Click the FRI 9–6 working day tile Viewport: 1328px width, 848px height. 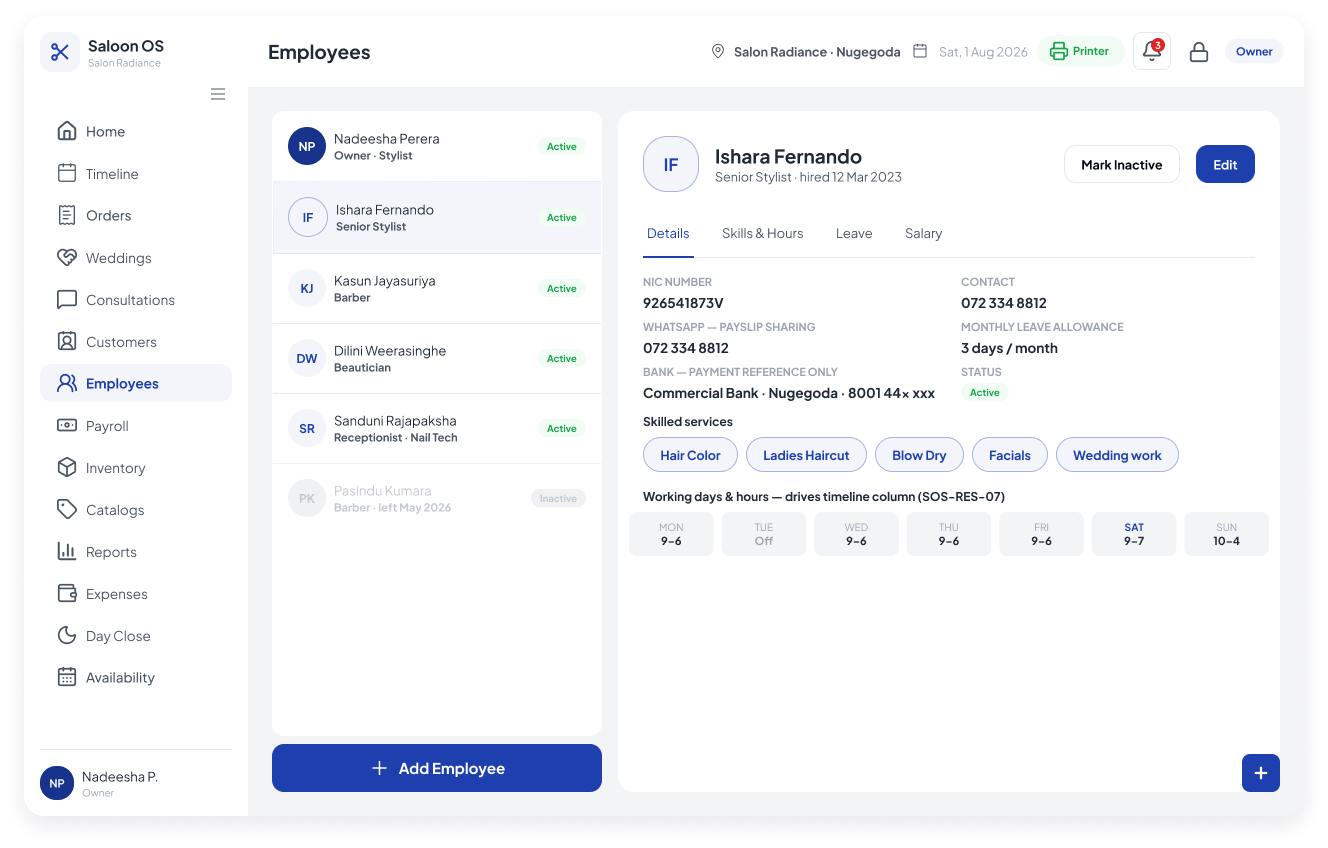coord(1041,534)
